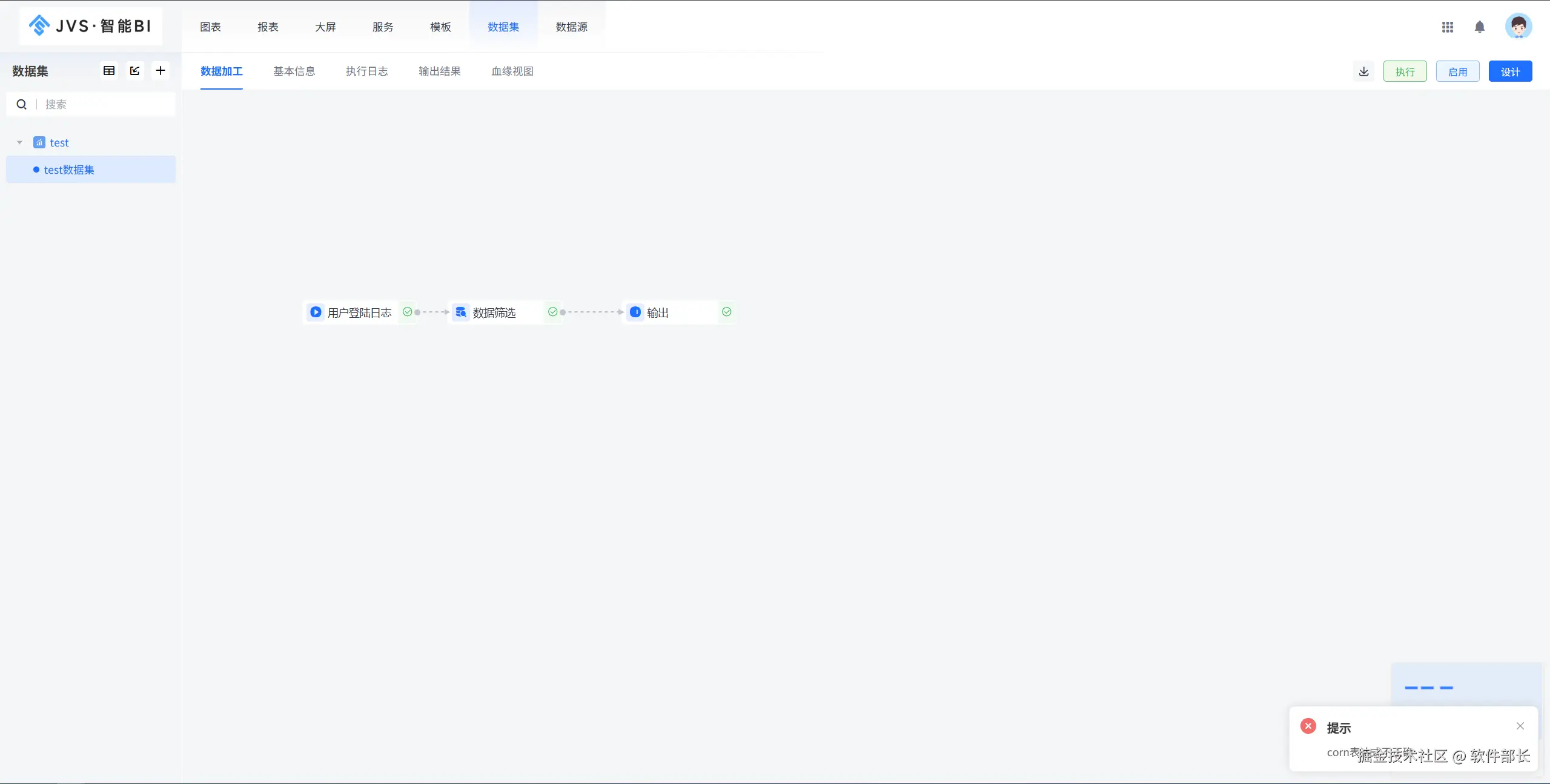Click the green 执行 button
The width and height of the screenshot is (1550, 784).
coord(1405,71)
